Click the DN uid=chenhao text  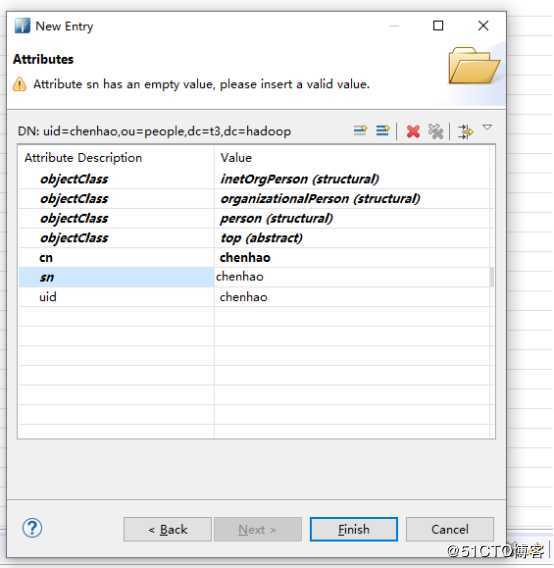click(x=154, y=131)
